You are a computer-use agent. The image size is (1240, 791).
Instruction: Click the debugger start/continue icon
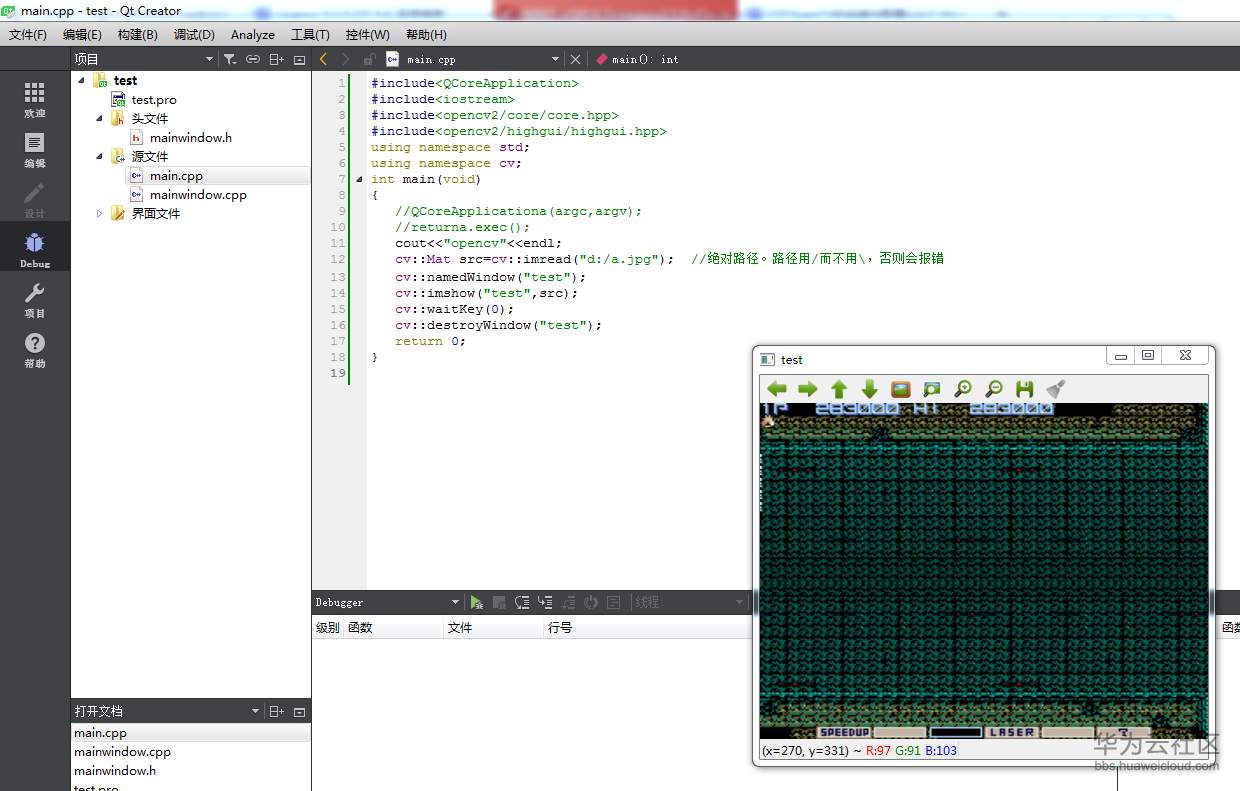[477, 602]
